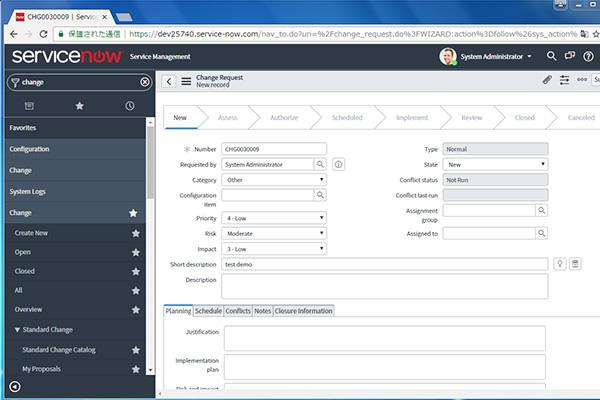Click the Description text area
This screenshot has height=400, width=600.
(x=385, y=286)
